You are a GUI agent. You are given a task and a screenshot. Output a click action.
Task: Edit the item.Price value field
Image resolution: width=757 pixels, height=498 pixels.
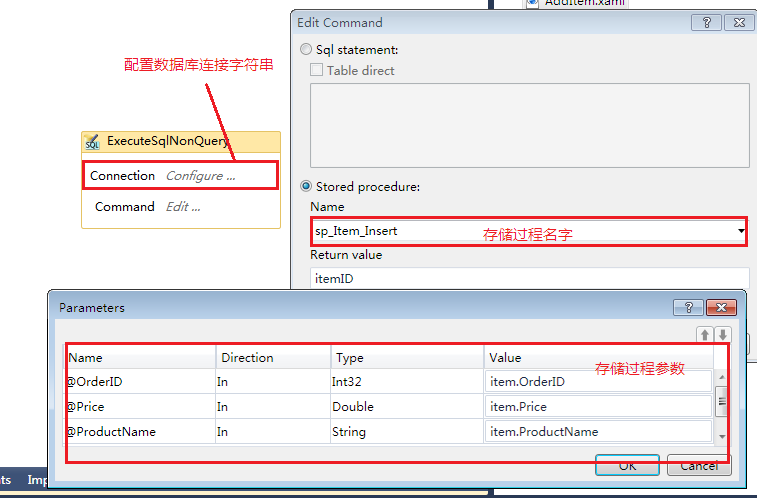598,407
